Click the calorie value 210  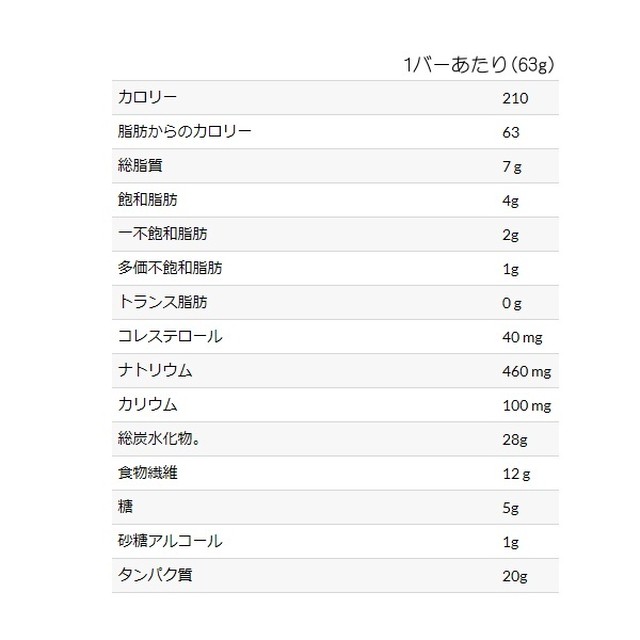pos(514,98)
